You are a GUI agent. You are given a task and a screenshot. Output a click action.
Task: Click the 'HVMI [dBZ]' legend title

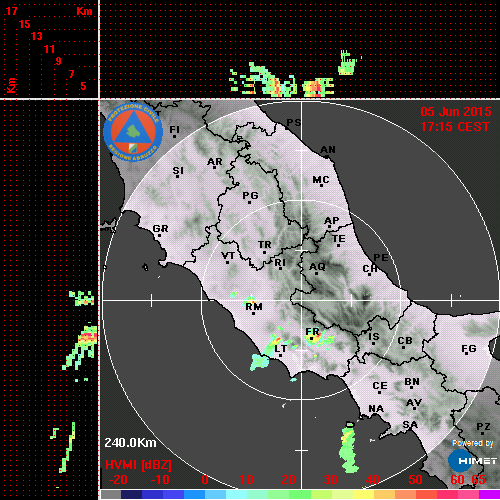pos(138,465)
